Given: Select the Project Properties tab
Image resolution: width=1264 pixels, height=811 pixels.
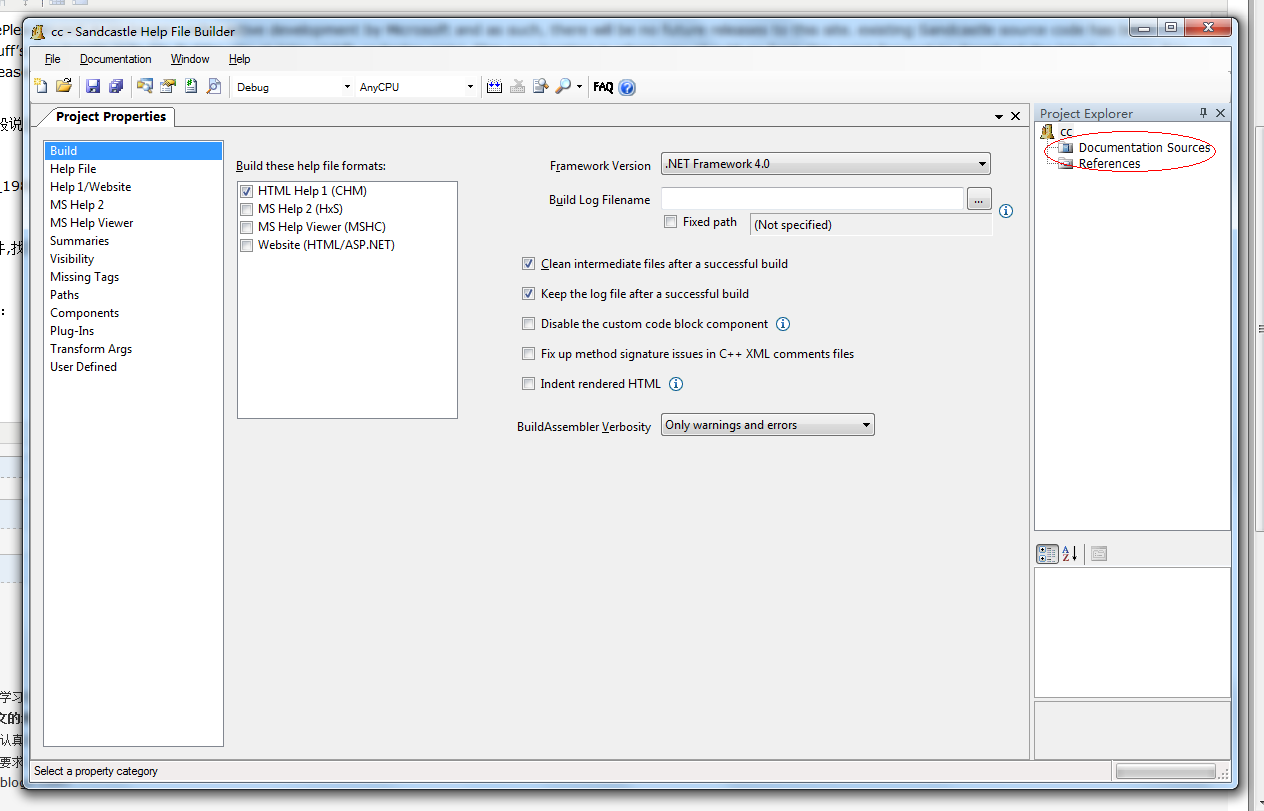Looking at the screenshot, I should click(110, 117).
